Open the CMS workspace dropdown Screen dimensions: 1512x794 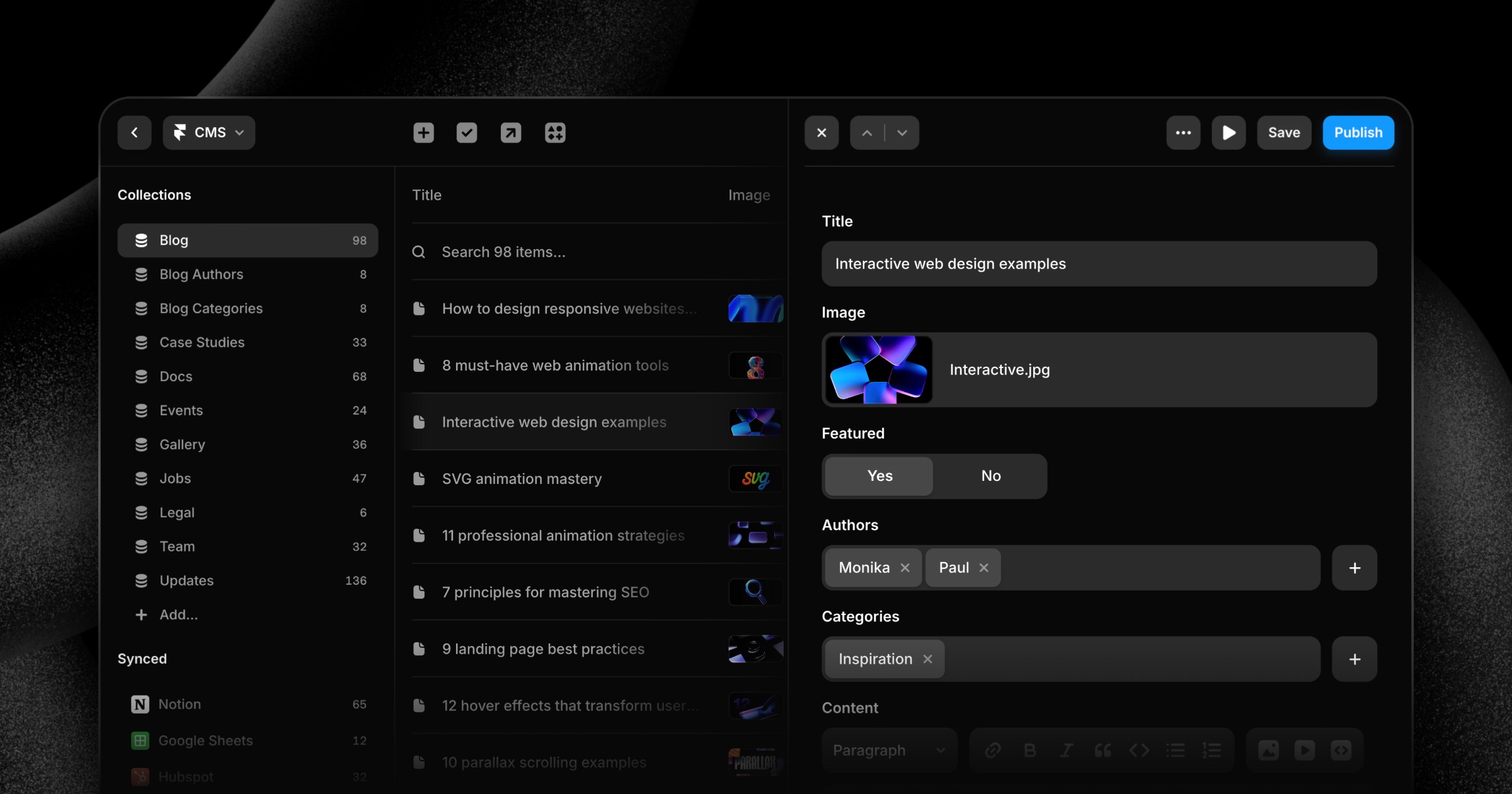point(209,132)
